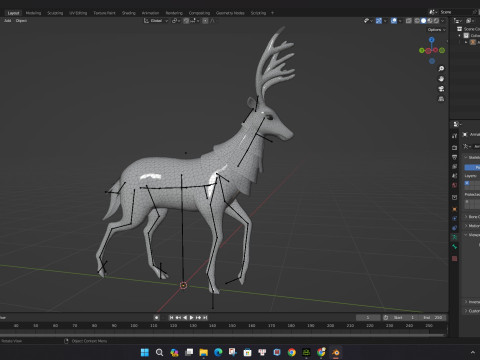Collapse the Collection tree item in outliner

coord(459,36)
